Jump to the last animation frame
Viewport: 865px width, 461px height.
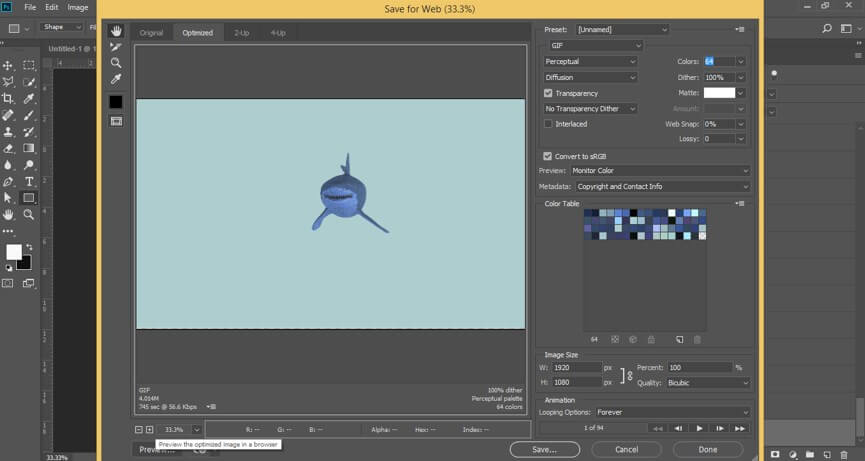pyautogui.click(x=740, y=428)
